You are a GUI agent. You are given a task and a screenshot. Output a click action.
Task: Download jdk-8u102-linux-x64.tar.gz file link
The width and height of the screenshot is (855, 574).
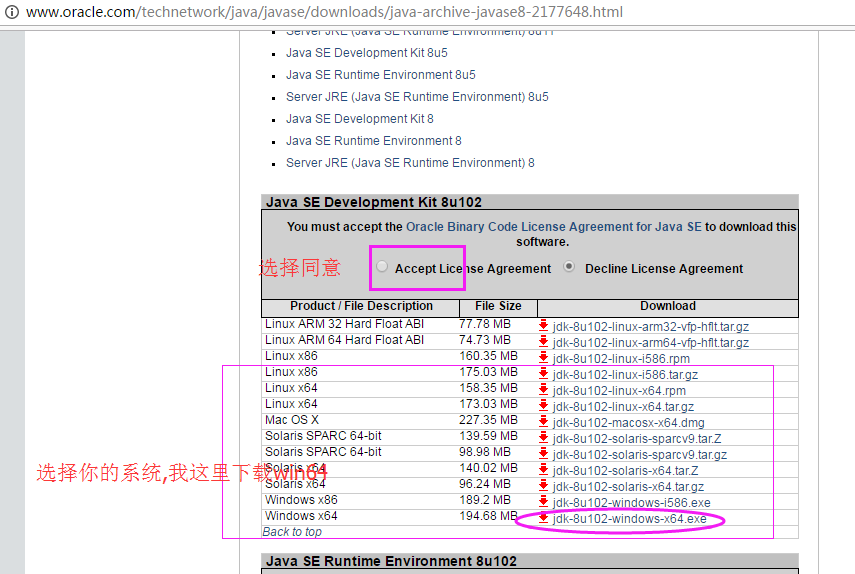pyautogui.click(x=623, y=407)
